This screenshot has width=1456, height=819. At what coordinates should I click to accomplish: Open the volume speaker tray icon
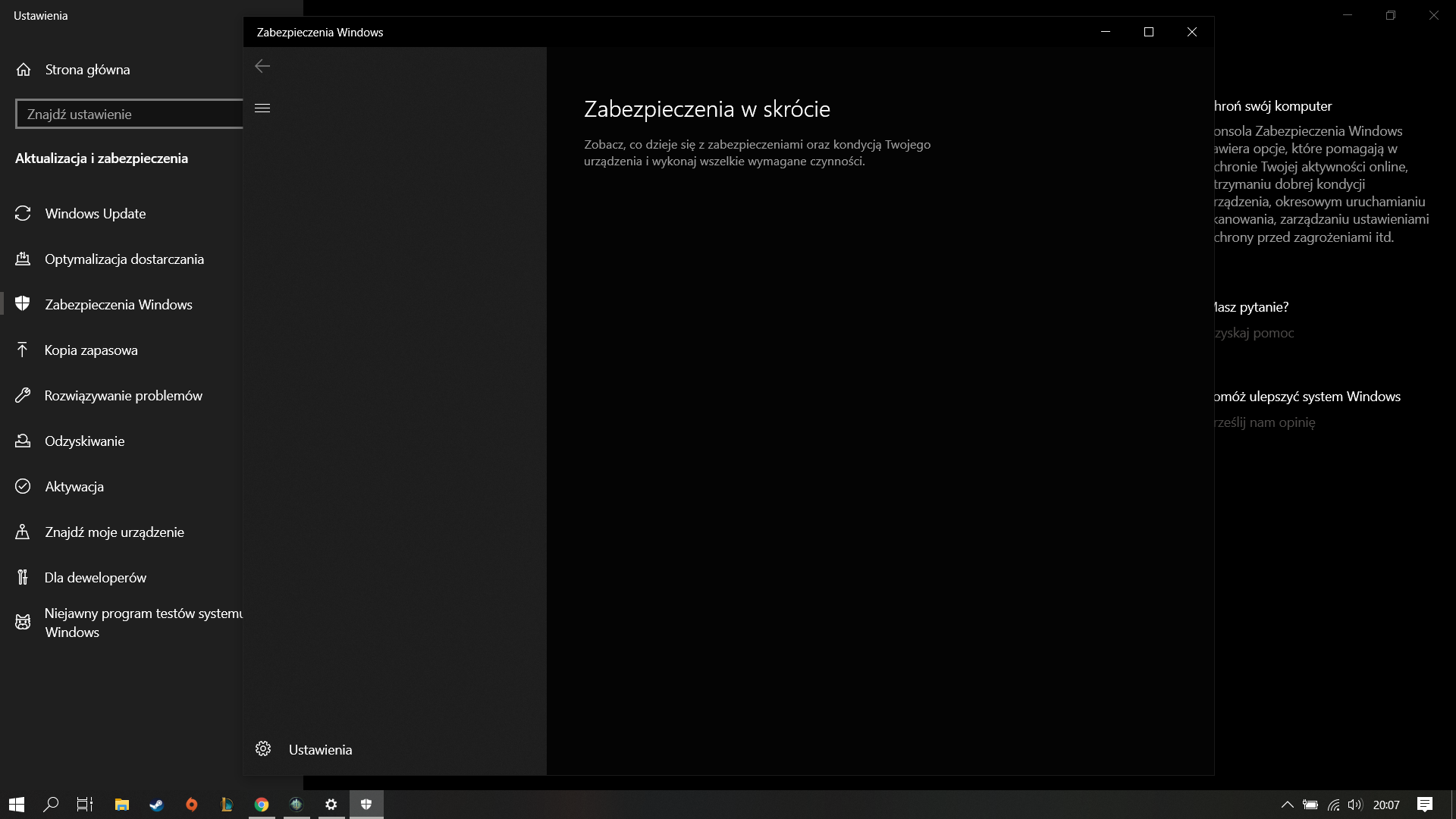click(1355, 805)
